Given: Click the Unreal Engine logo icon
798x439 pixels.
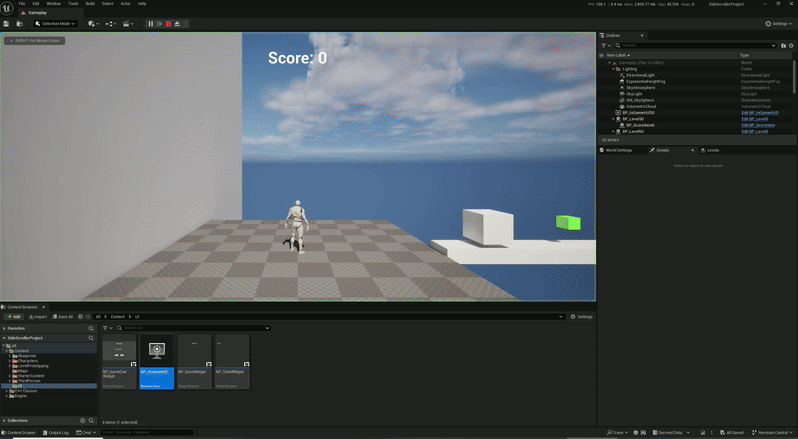Looking at the screenshot, I should [7, 8].
